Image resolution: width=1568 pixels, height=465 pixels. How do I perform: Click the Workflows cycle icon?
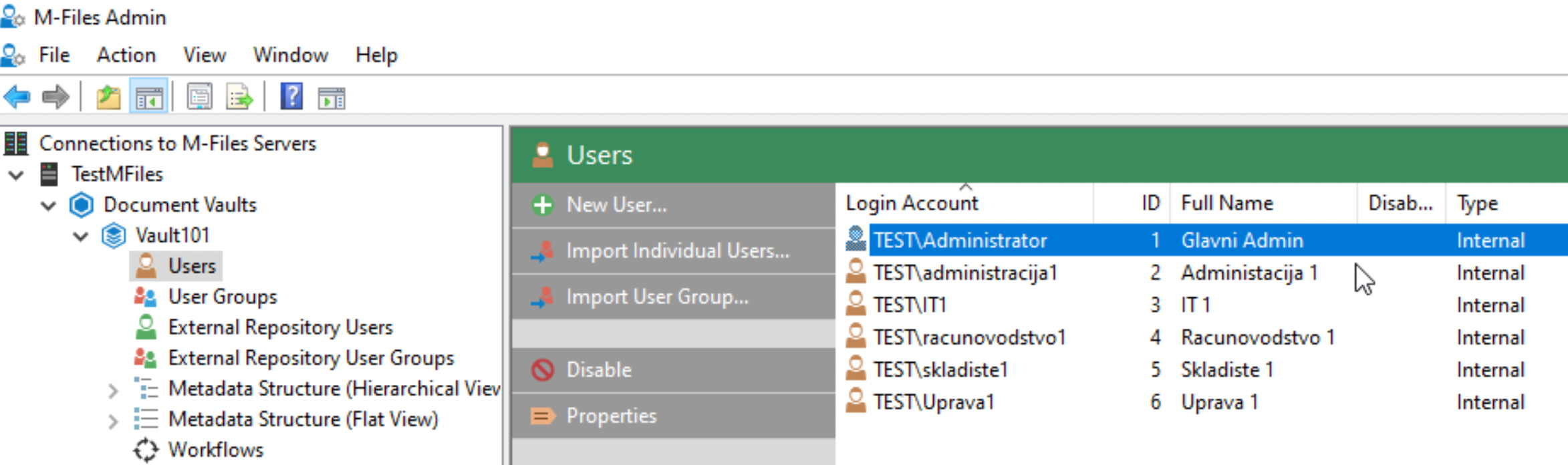tap(146, 450)
